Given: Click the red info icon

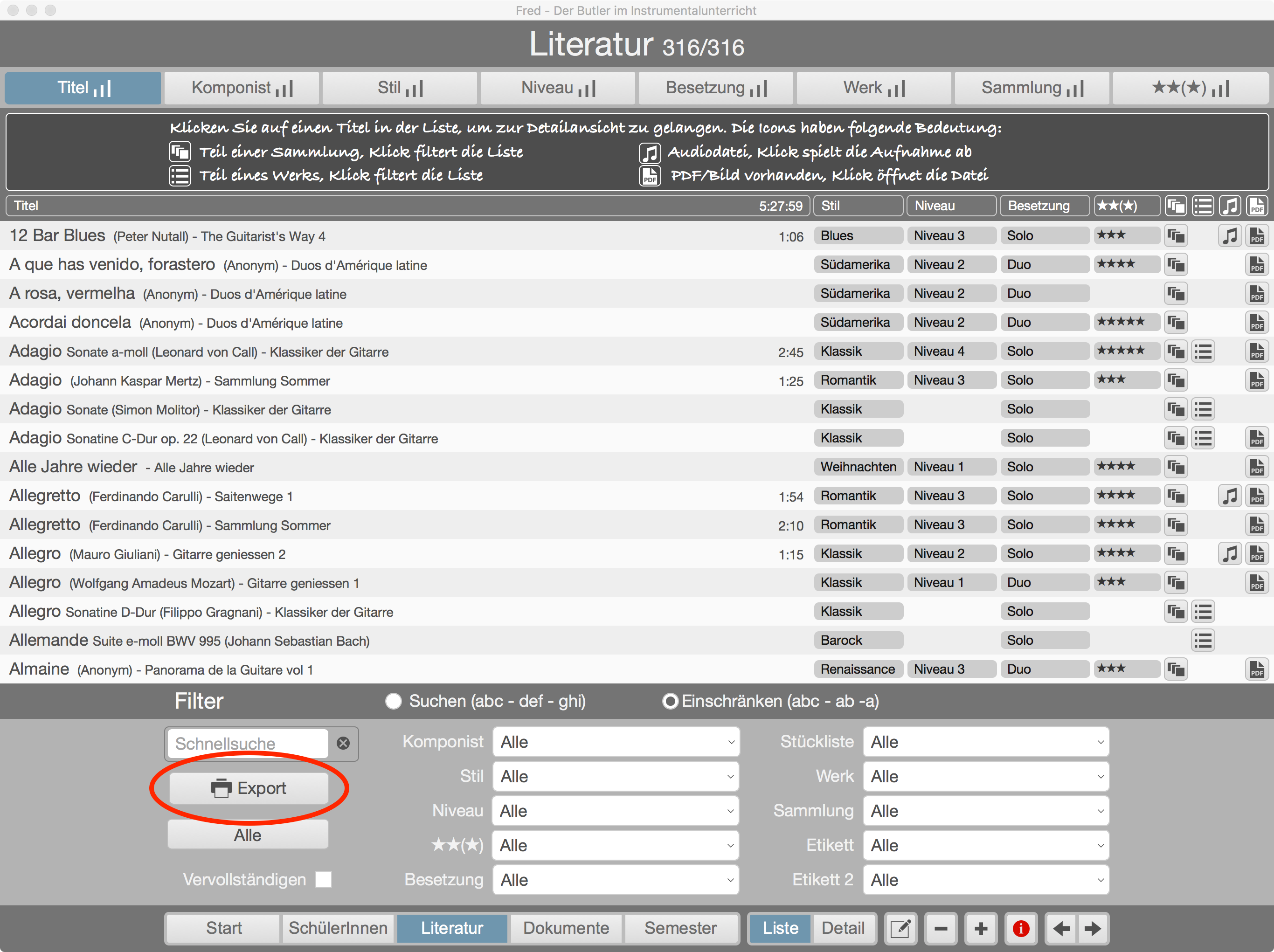Looking at the screenshot, I should 1021,928.
